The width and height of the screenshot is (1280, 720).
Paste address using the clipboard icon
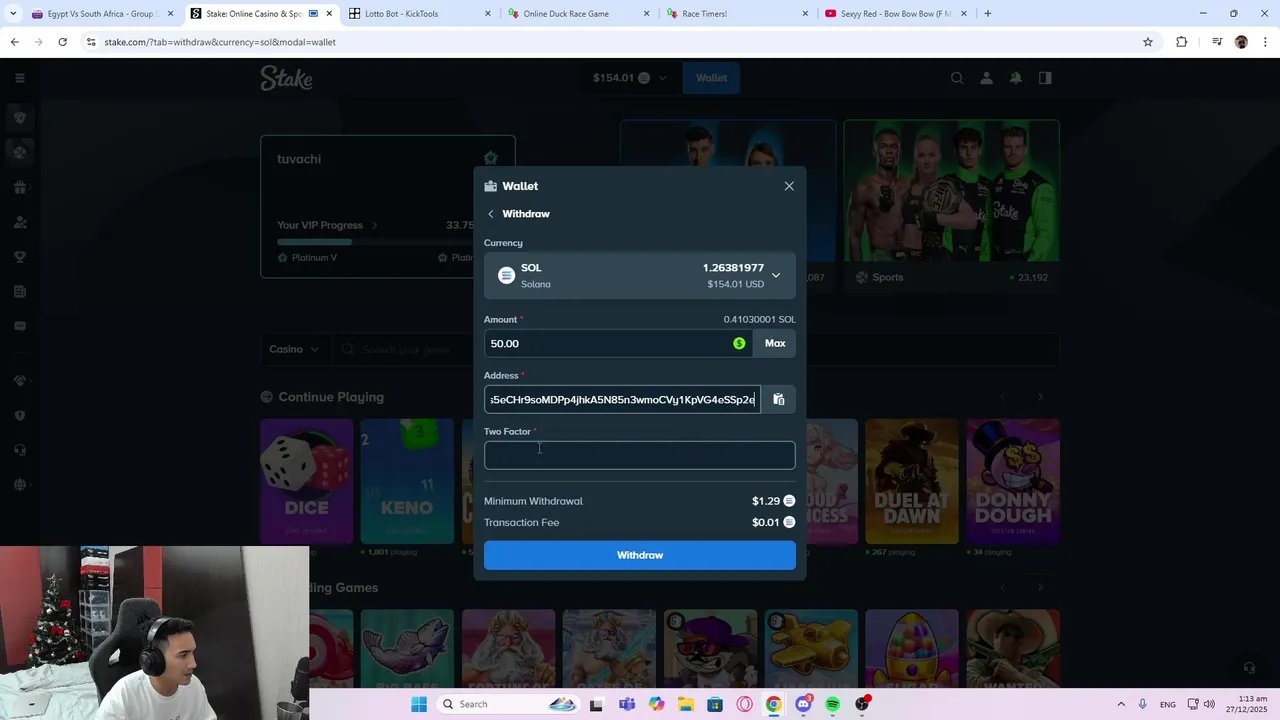pyautogui.click(x=779, y=400)
